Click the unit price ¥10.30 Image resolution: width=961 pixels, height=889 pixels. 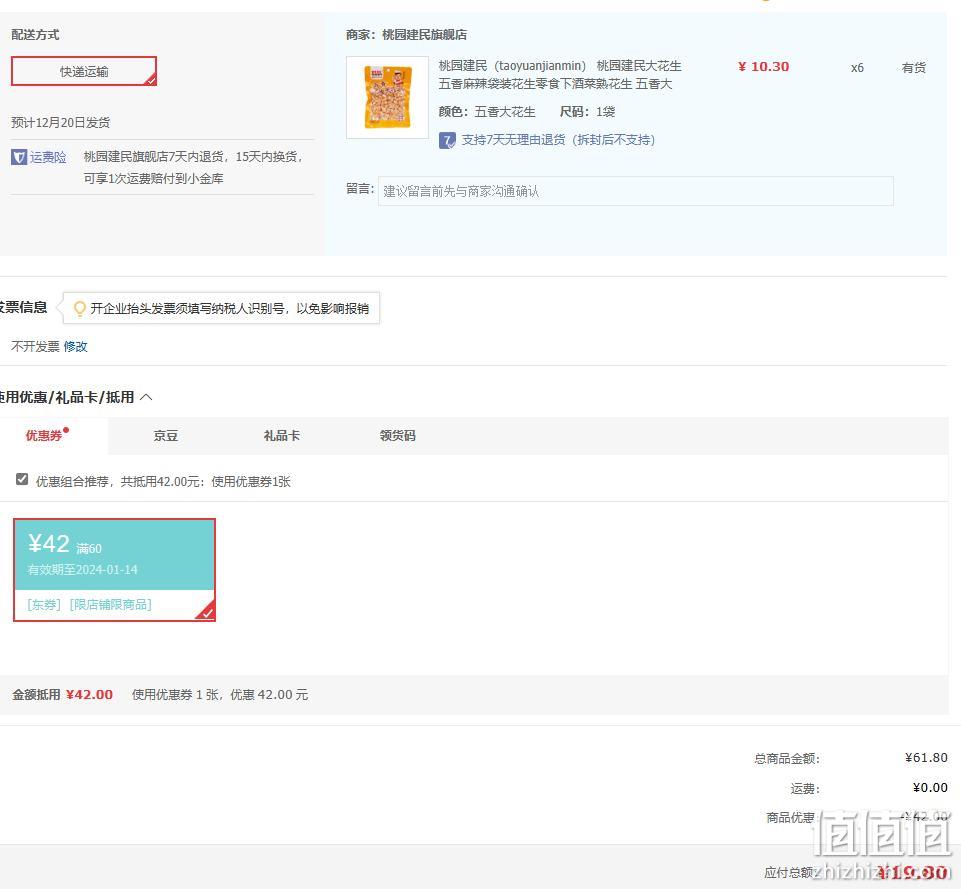coord(764,66)
